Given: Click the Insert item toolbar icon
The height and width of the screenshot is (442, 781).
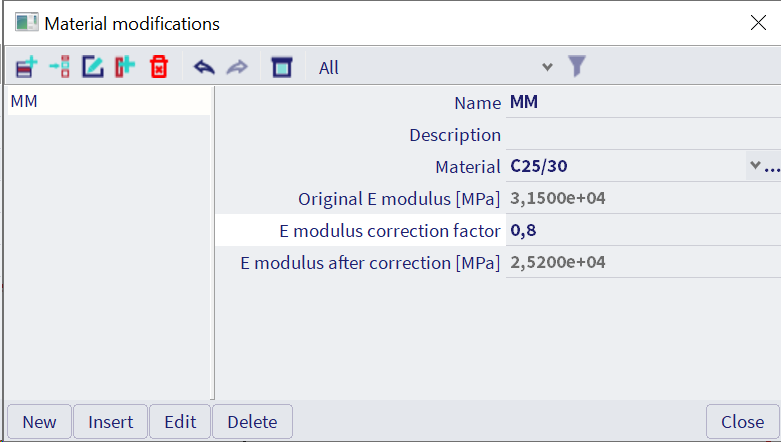Looking at the screenshot, I should coord(59,67).
